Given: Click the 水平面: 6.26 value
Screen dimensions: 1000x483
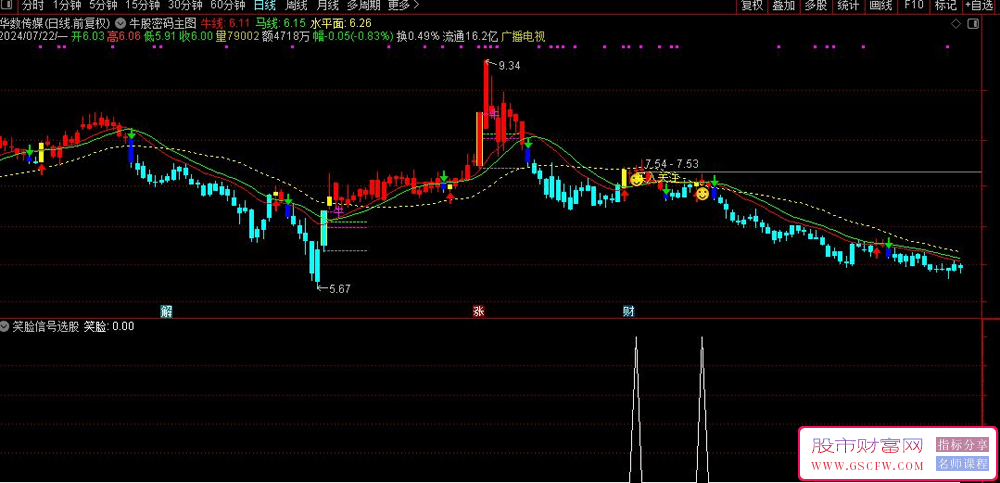Looking at the screenshot, I should (341, 23).
